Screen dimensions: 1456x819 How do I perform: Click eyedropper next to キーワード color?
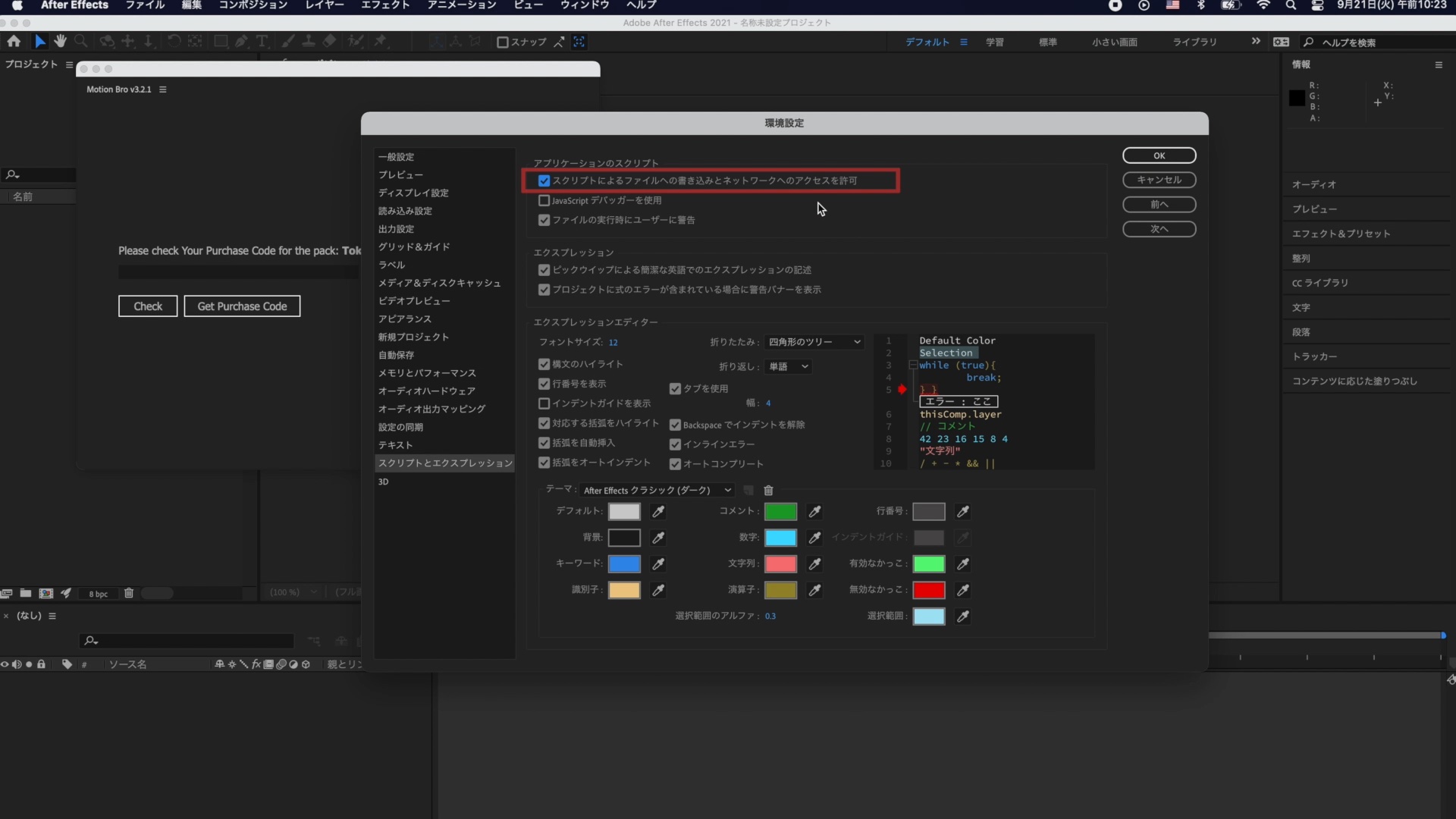658,564
